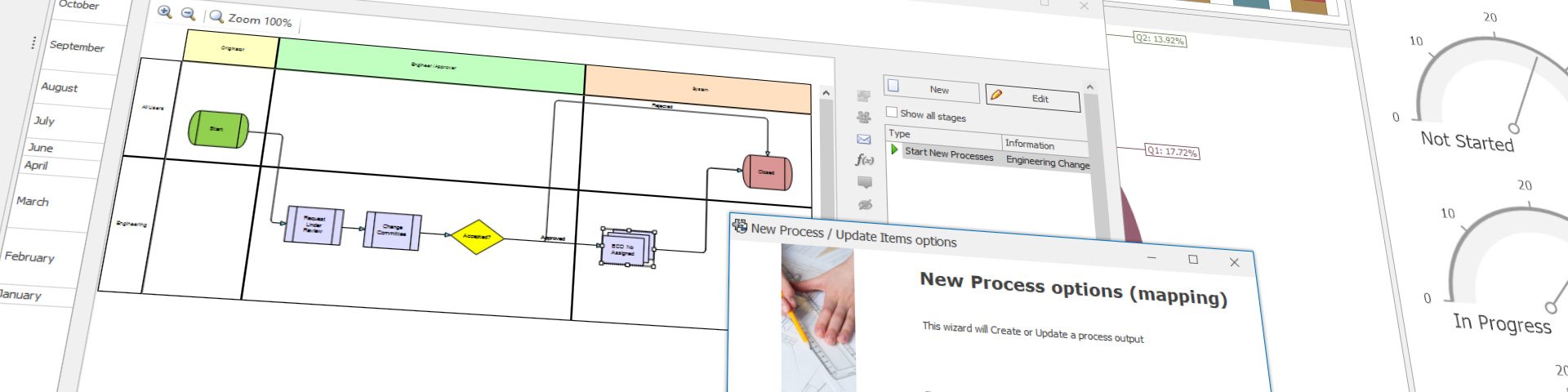Image resolution: width=1568 pixels, height=392 pixels.
Task: Click the Q1: 17.72% chart label
Action: [x=1172, y=151]
